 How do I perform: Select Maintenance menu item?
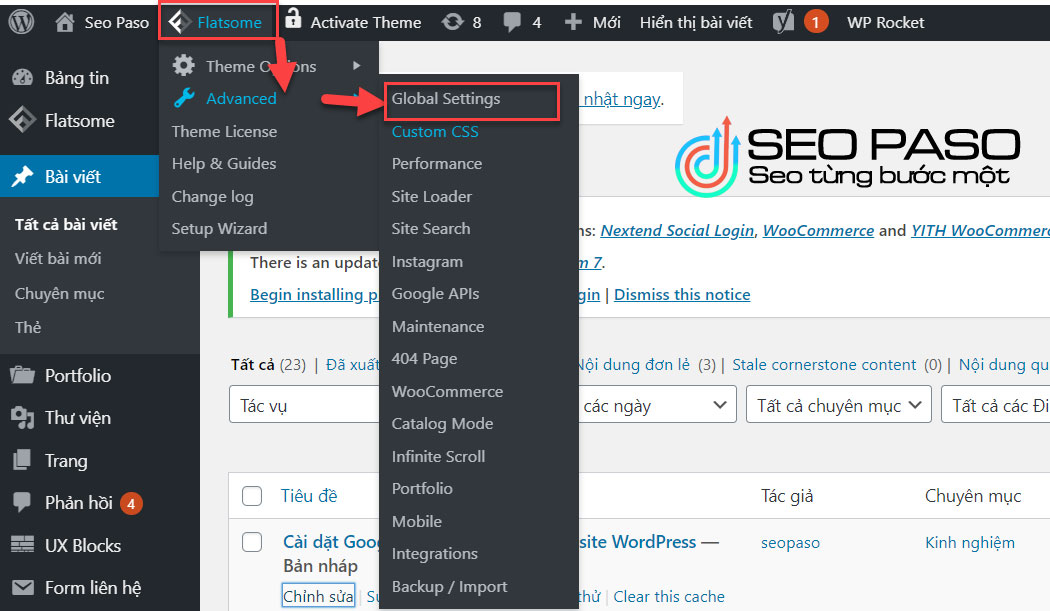click(438, 326)
